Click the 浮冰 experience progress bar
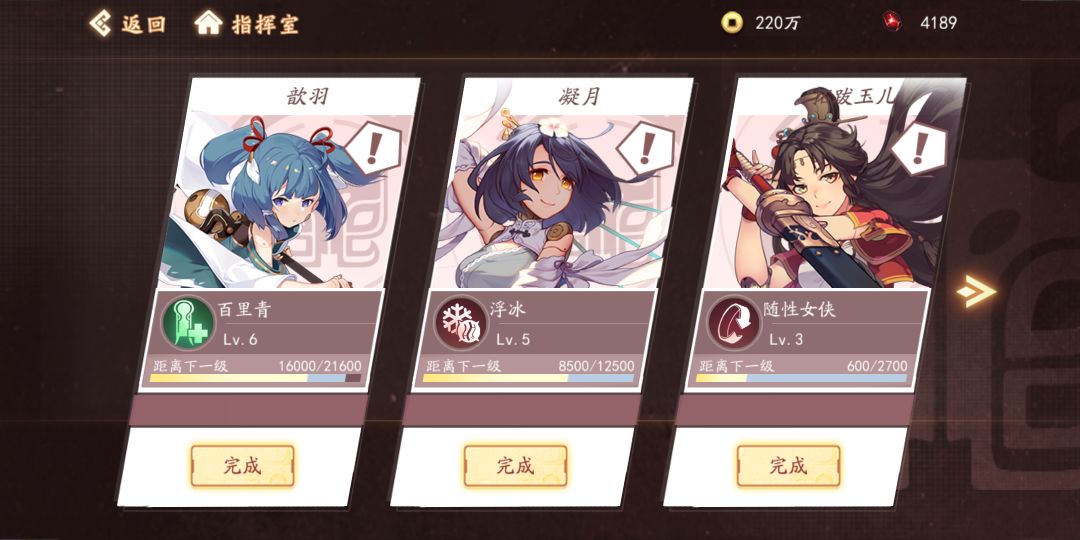Viewport: 1080px width, 540px height. [x=528, y=378]
